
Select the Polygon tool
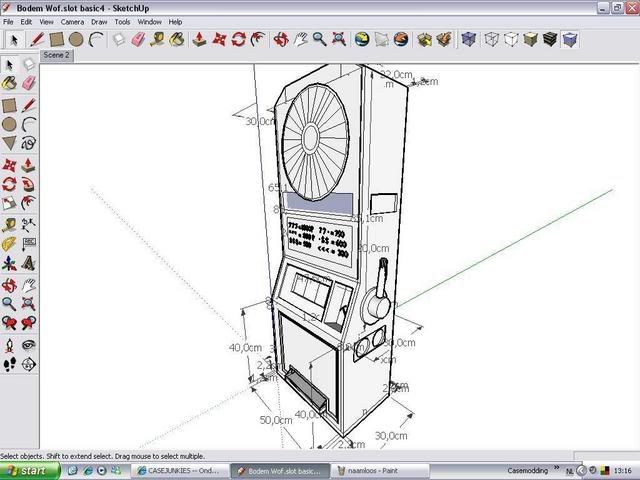coord(9,143)
